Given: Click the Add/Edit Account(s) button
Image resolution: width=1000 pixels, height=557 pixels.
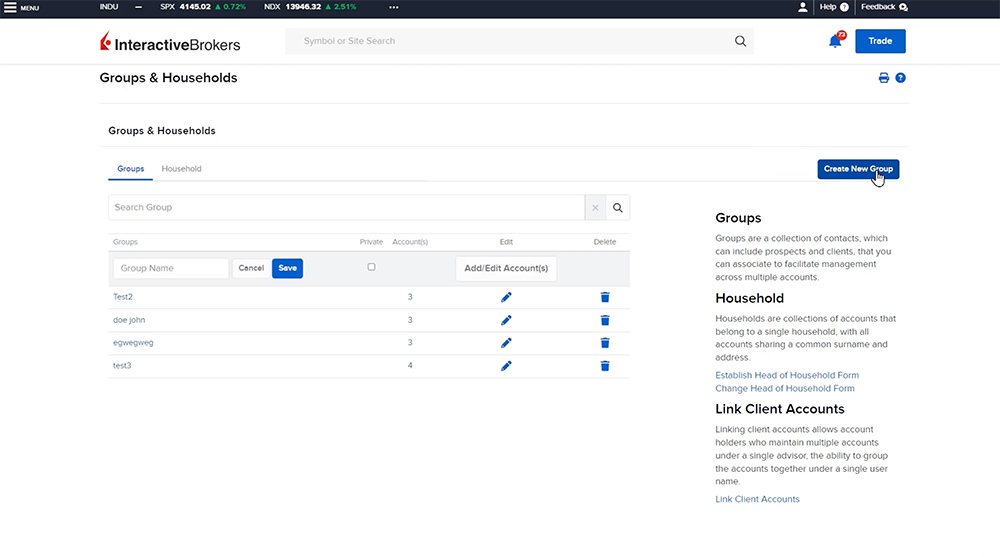Looking at the screenshot, I should click(x=506, y=268).
